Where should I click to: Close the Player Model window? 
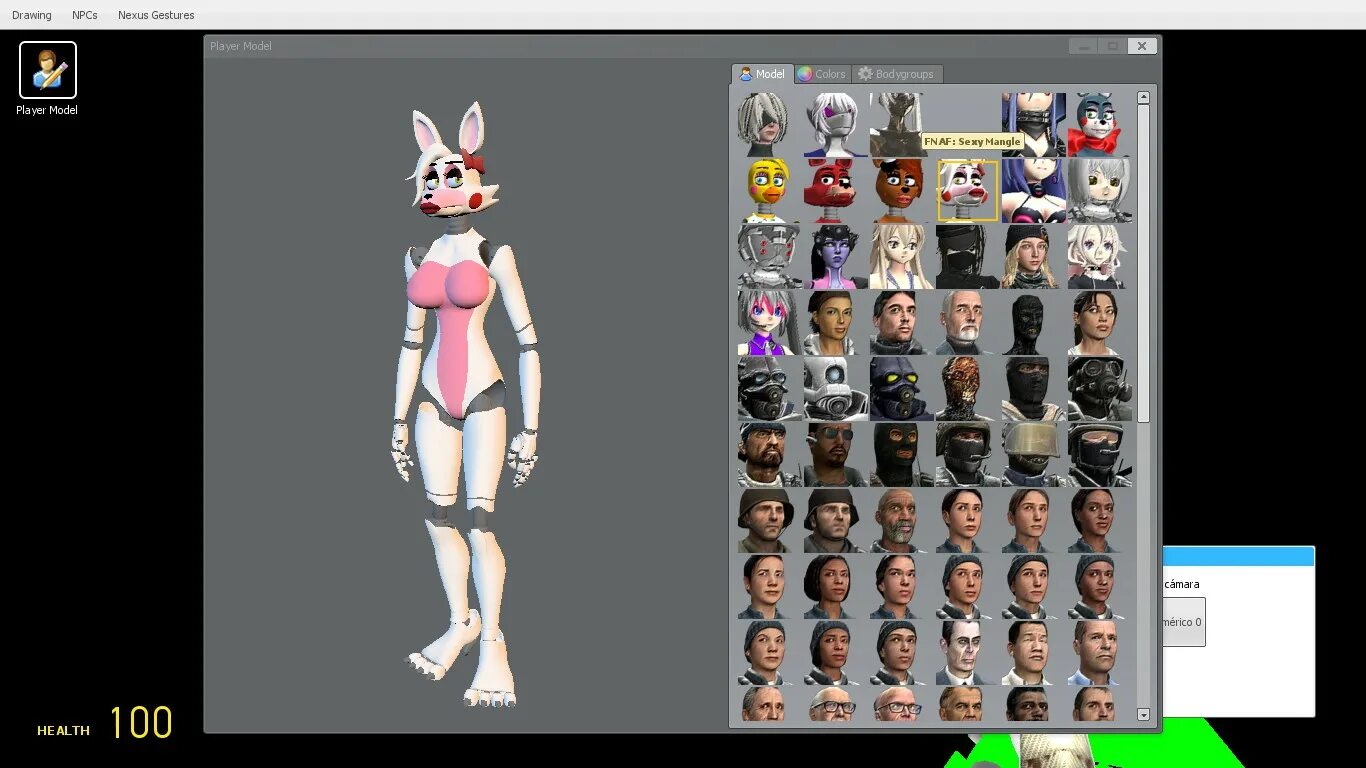pos(1142,46)
